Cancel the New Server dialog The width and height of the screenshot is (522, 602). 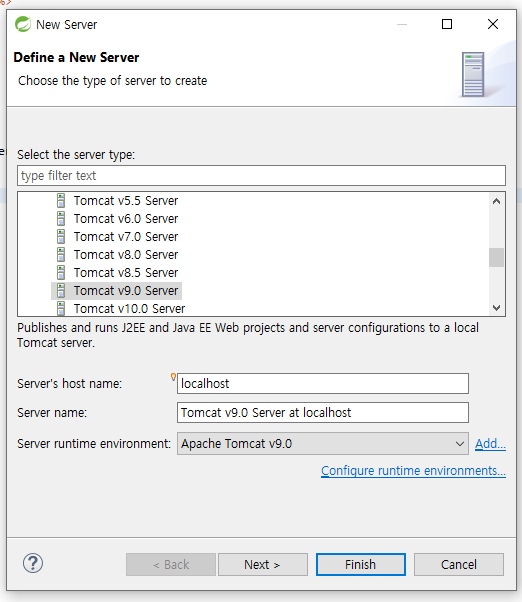459,564
